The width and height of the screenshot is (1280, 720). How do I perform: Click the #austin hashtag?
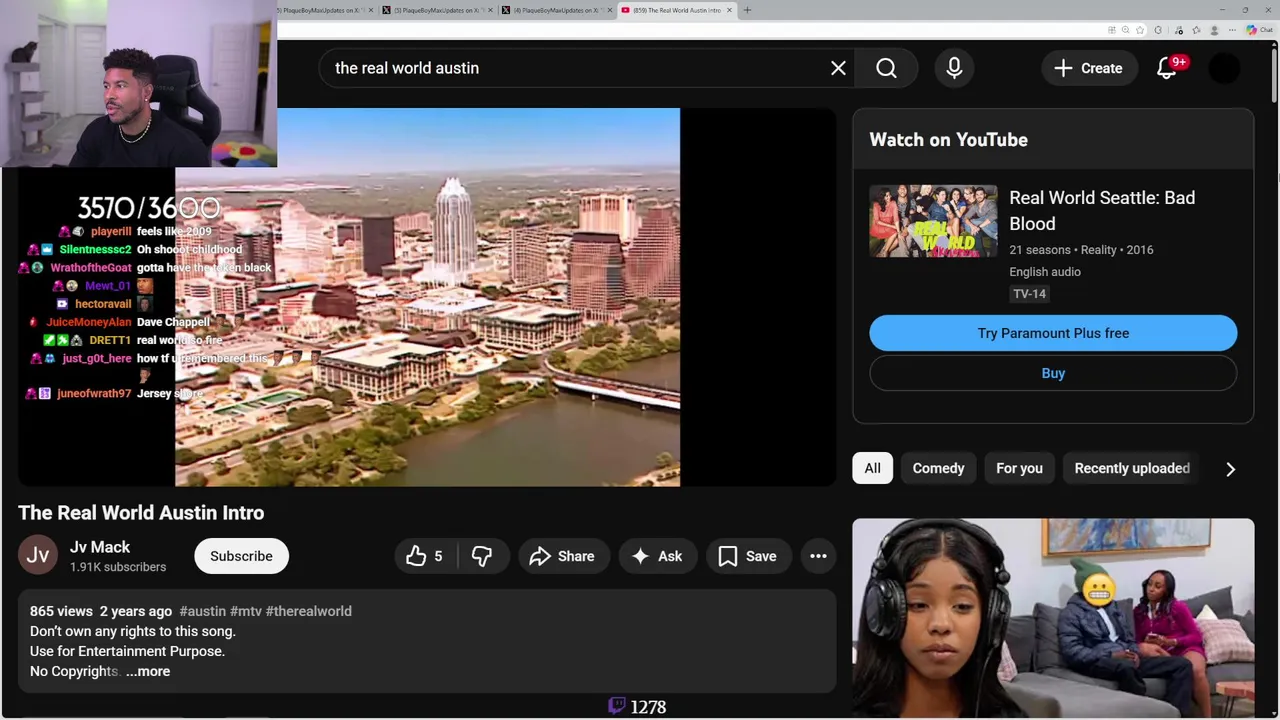(x=202, y=611)
